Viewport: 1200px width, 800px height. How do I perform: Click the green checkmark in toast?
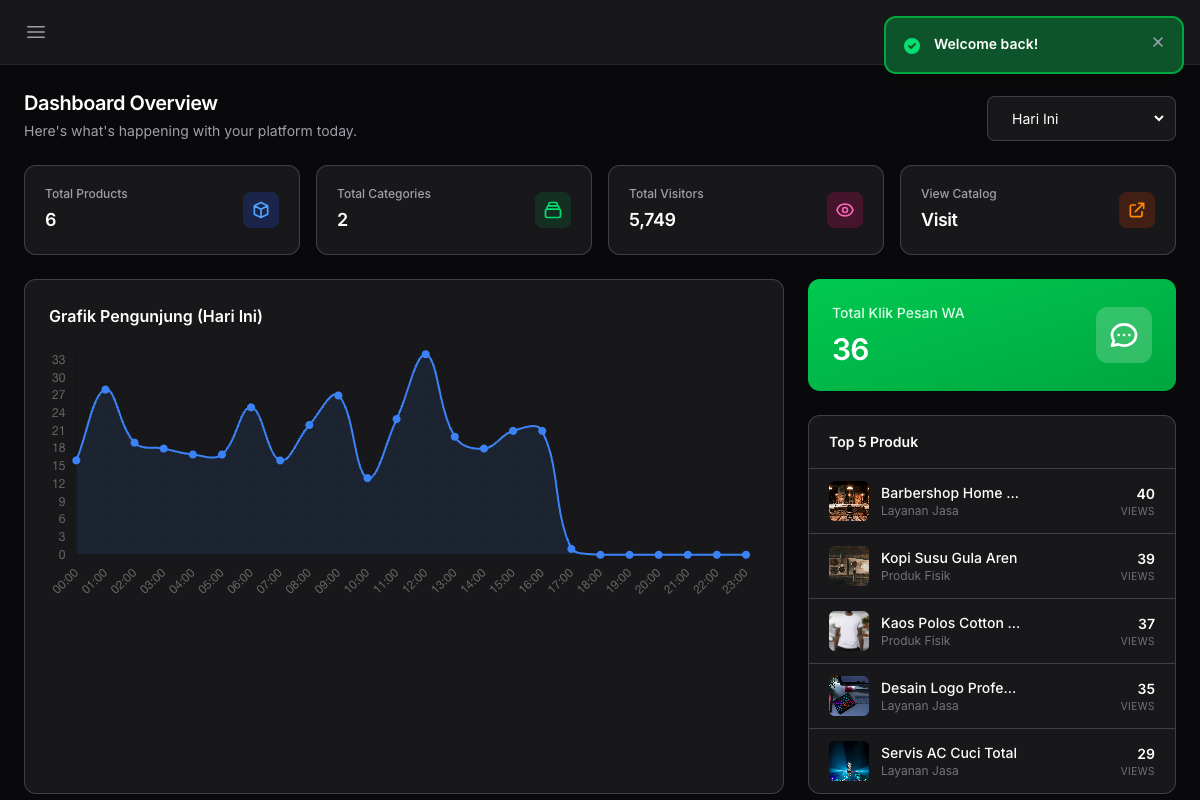click(x=912, y=45)
